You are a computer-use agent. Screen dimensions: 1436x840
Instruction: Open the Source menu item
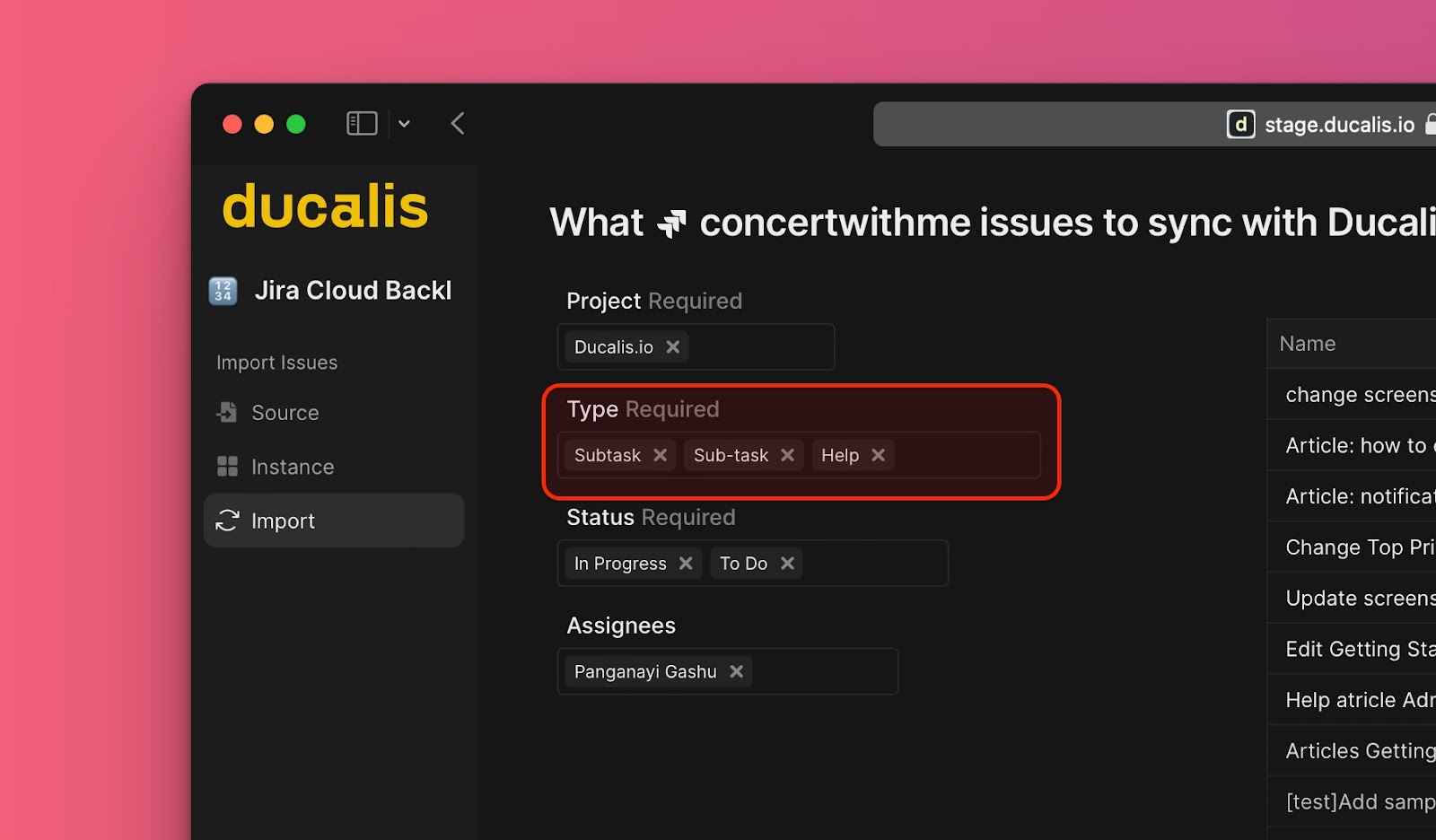(x=334, y=413)
